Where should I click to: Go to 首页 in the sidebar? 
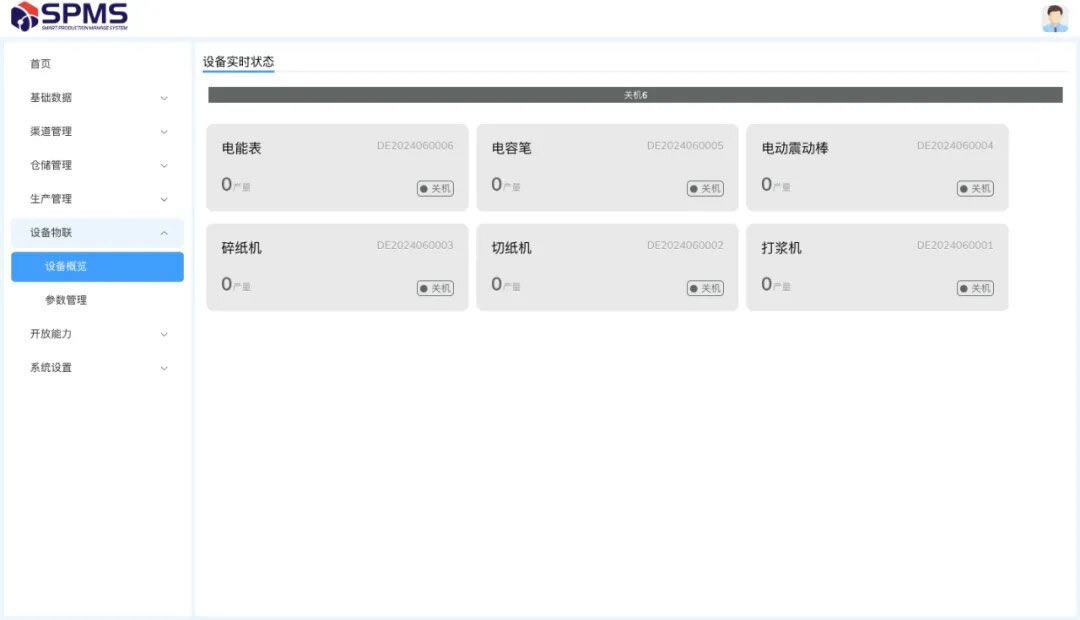coord(40,64)
